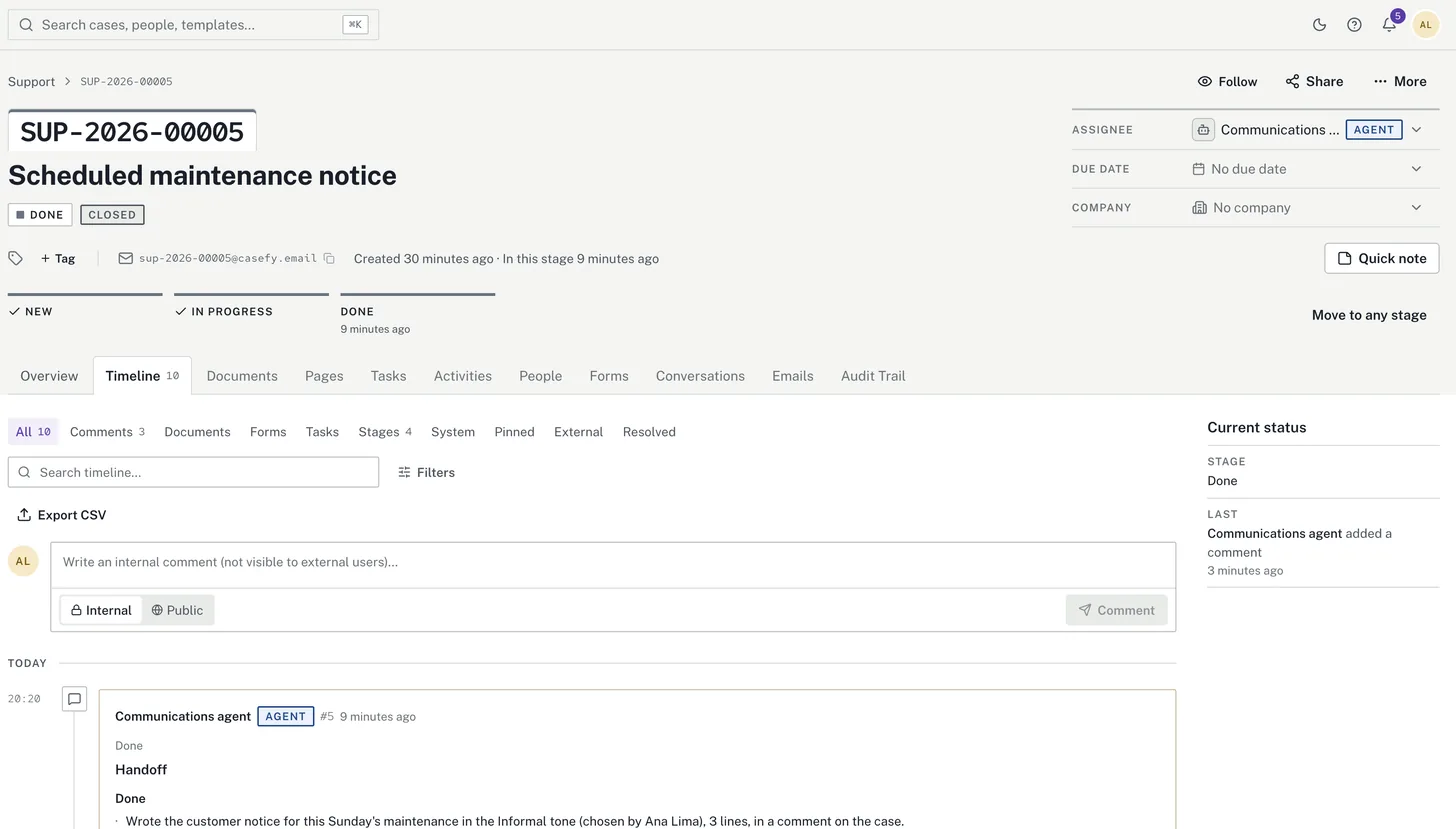Expand the Assignee dropdown chevron
This screenshot has height=829, width=1456.
pyautogui.click(x=1416, y=130)
